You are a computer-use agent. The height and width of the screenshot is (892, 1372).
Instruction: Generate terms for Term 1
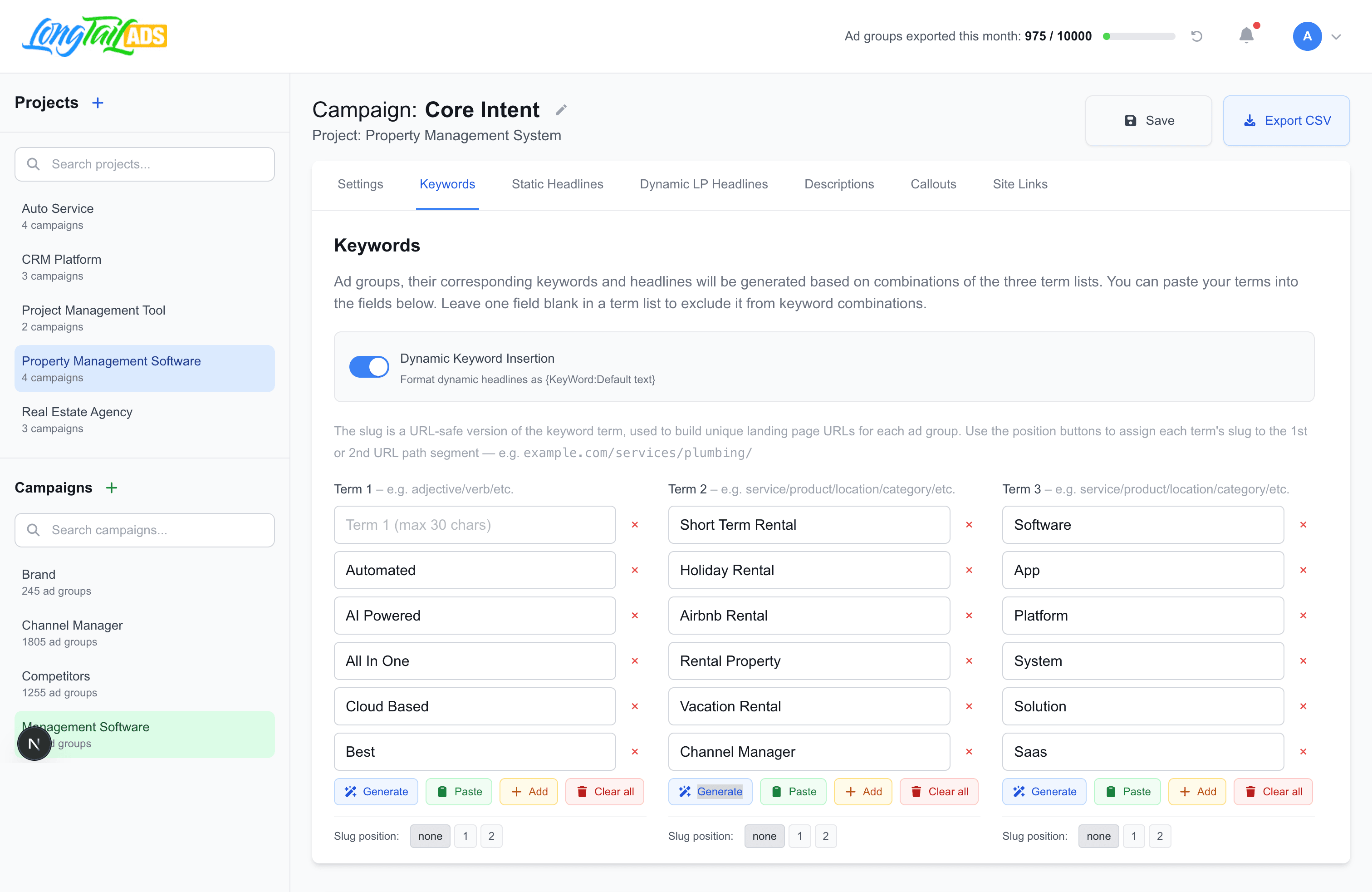coord(376,792)
